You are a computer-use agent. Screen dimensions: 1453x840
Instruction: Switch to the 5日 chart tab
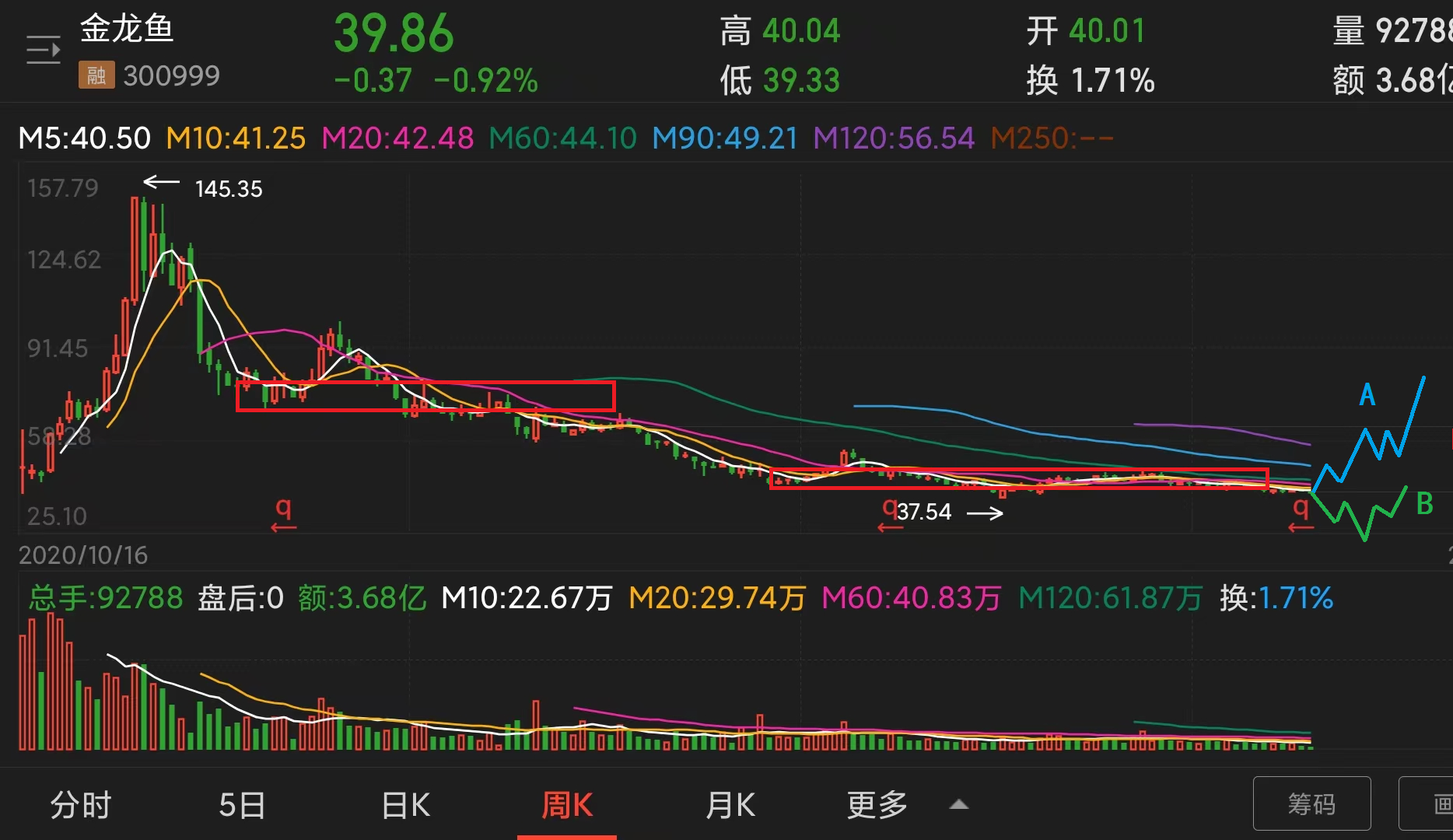pos(242,805)
